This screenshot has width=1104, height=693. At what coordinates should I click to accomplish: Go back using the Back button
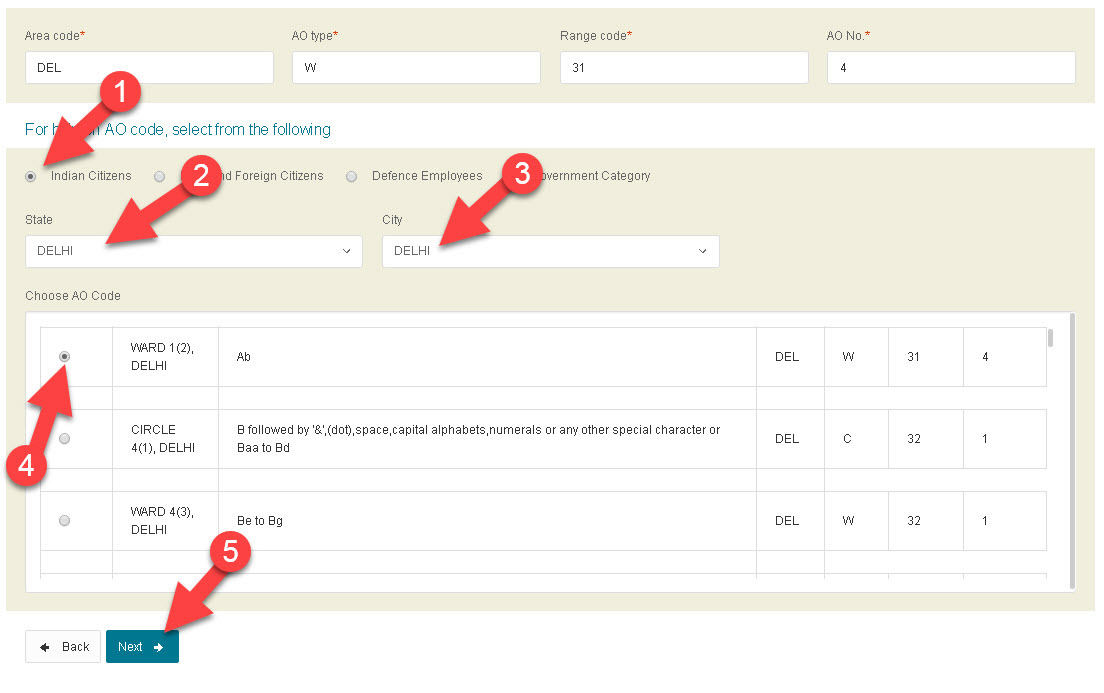pyautogui.click(x=64, y=647)
